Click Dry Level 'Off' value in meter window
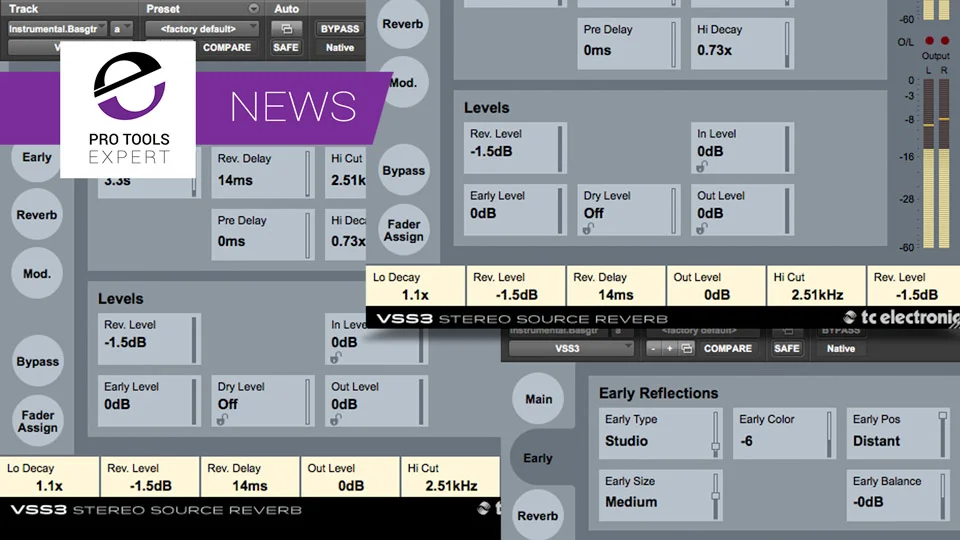This screenshot has height=540, width=960. pyautogui.click(x=593, y=213)
